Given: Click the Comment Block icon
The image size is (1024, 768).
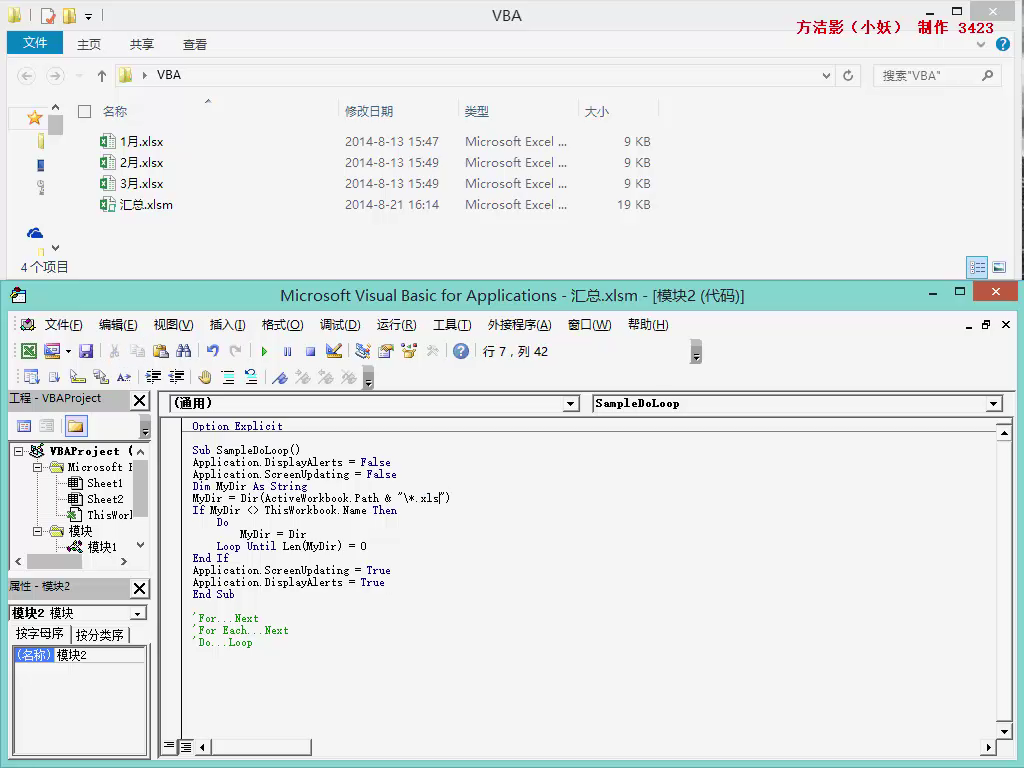Looking at the screenshot, I should [x=228, y=377].
